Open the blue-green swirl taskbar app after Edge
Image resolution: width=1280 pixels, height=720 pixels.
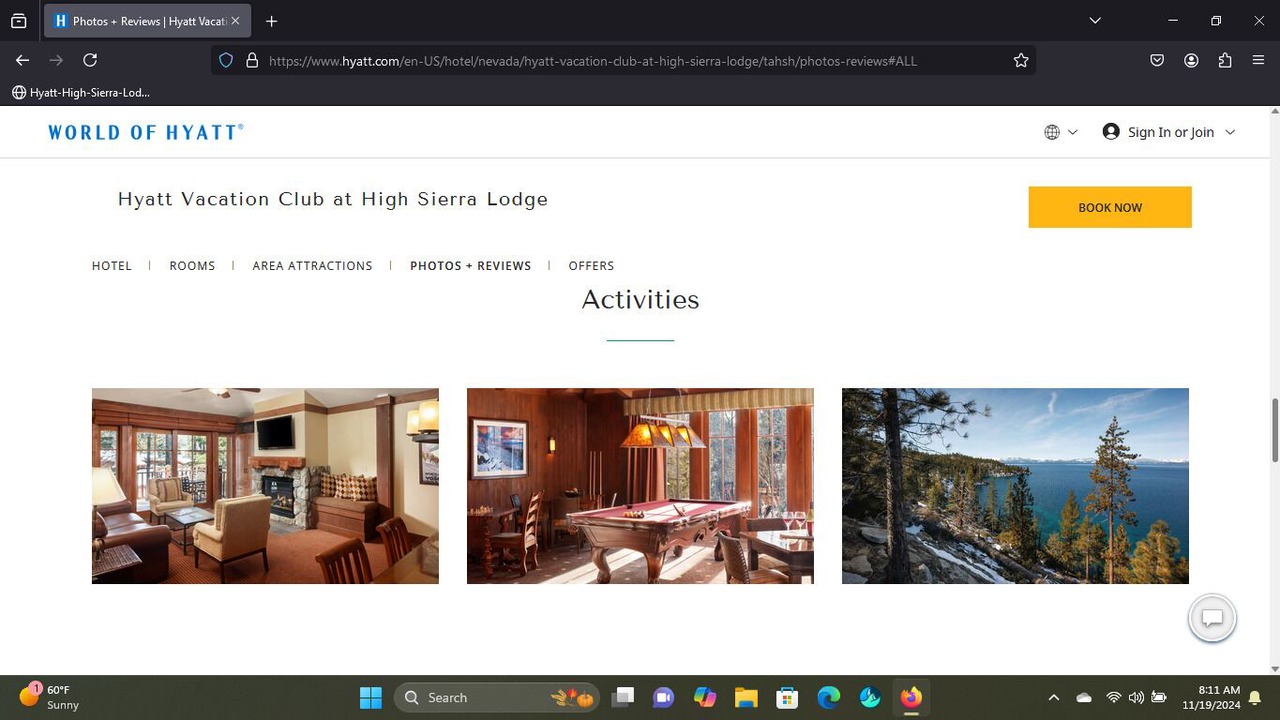click(870, 697)
